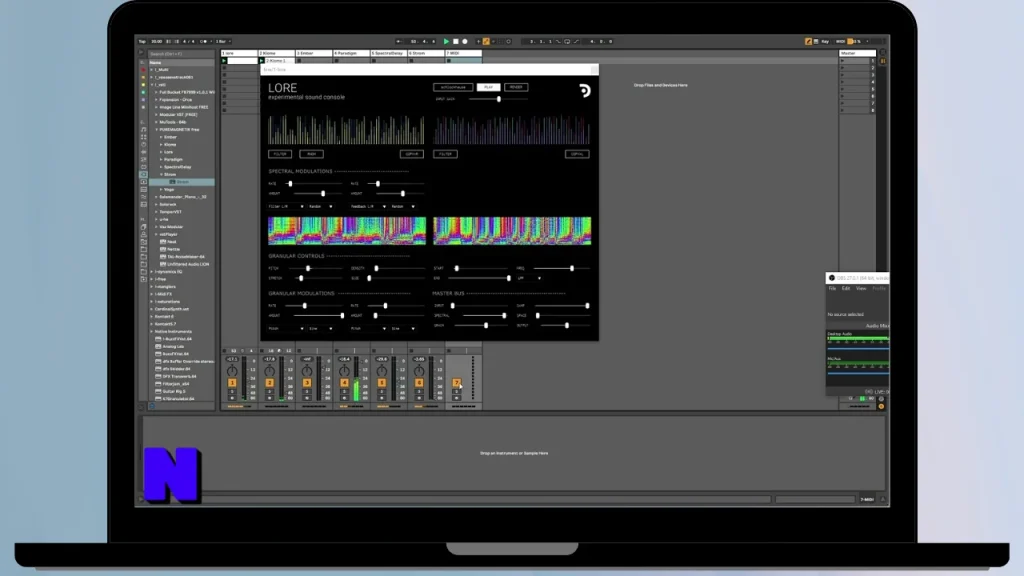This screenshot has width=1024, height=576.
Task: Toggle track 3 activator button
Action: [x=307, y=383]
